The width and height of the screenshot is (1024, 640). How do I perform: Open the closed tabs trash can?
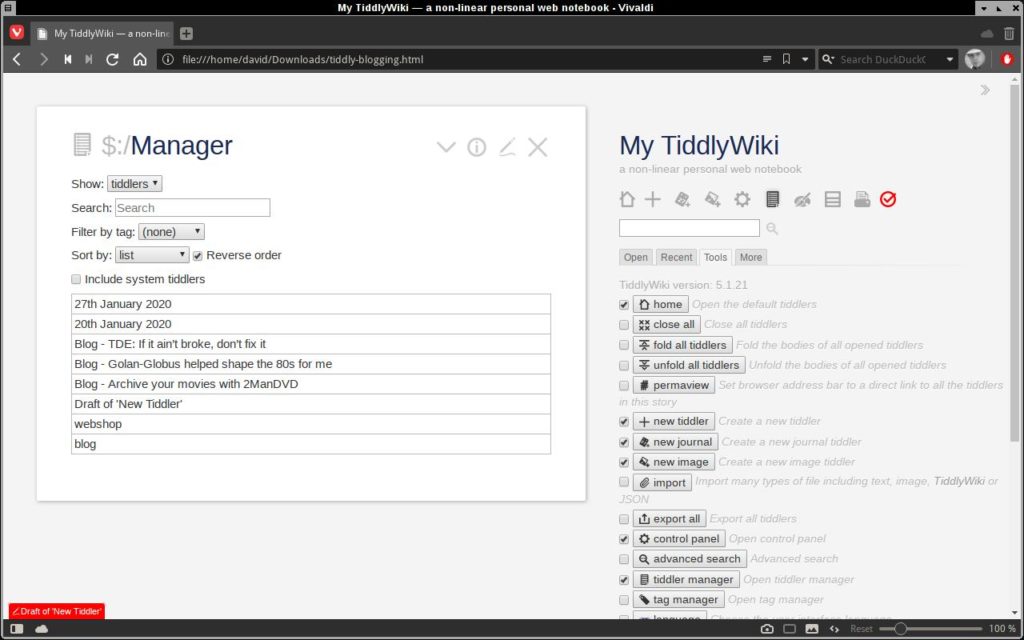[1009, 33]
